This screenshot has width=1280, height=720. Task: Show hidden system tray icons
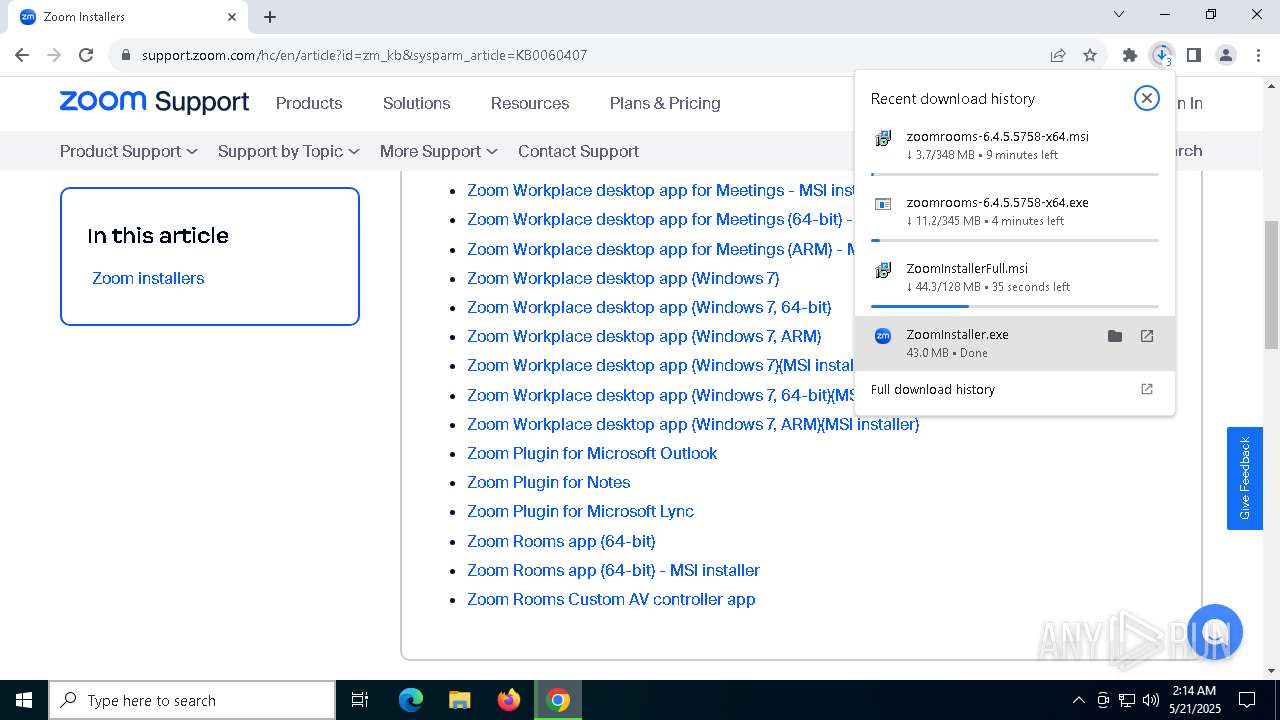pyautogui.click(x=1078, y=700)
